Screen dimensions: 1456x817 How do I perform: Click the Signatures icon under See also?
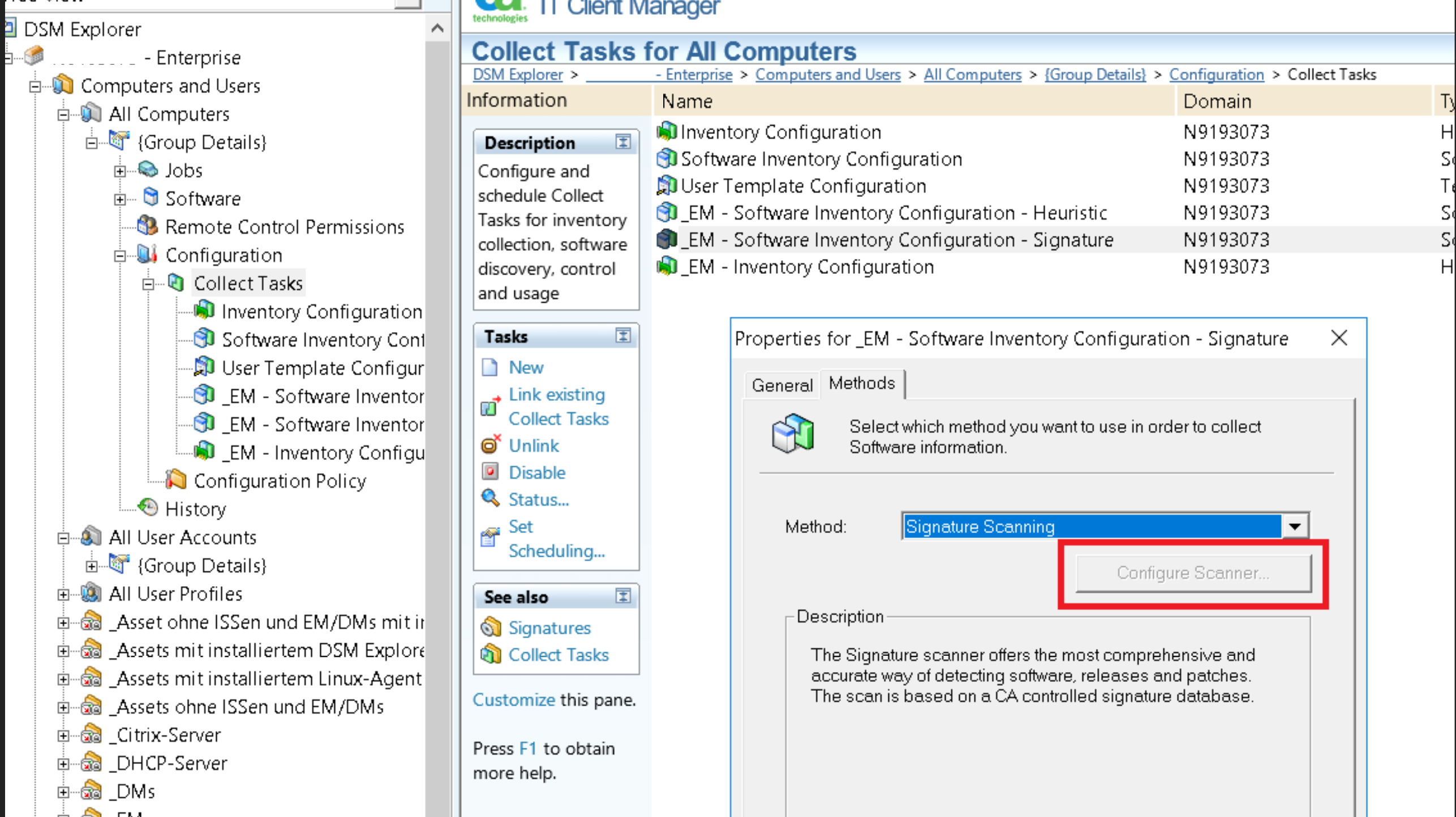coord(491,627)
